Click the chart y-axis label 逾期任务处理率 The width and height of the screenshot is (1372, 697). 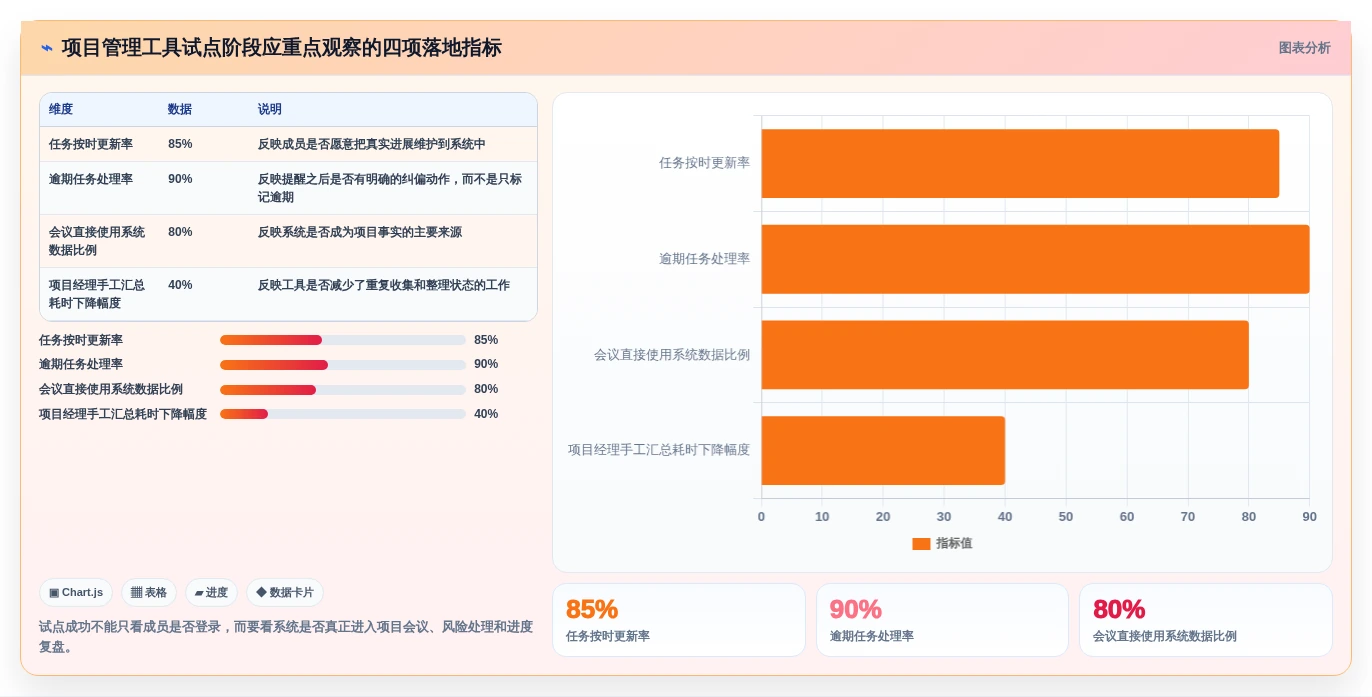coord(704,259)
